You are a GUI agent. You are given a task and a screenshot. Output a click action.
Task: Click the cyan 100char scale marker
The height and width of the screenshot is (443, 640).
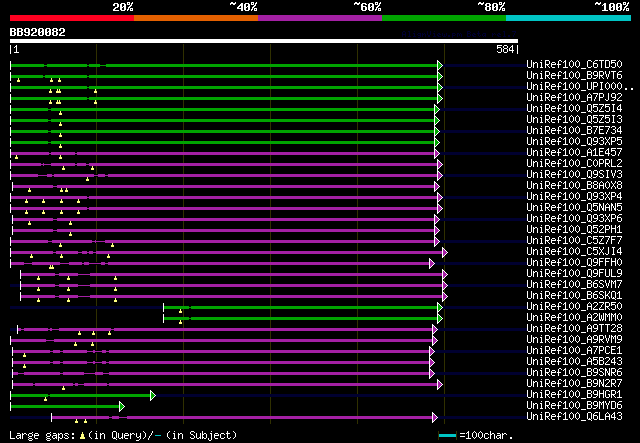[447, 436]
